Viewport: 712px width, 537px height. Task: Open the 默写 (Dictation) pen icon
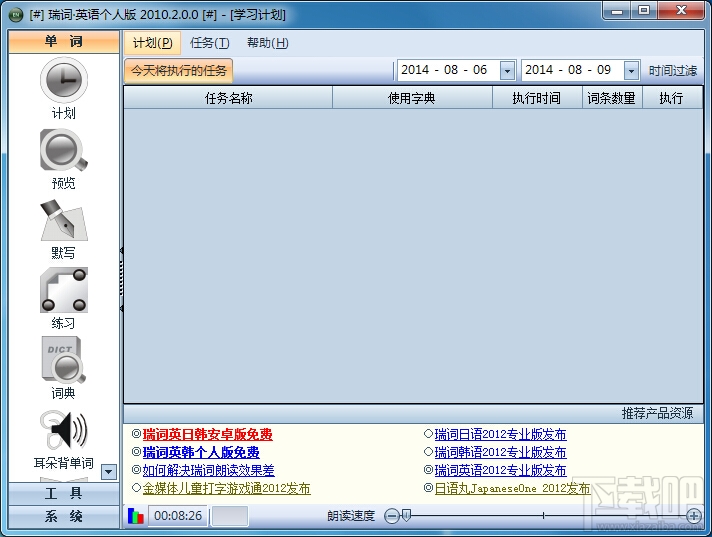coord(64,220)
